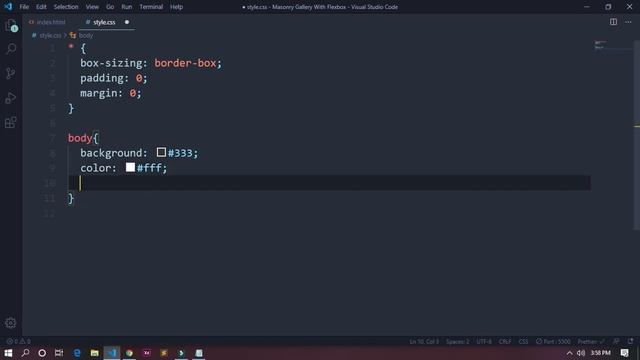Click style.css in the breadcrumb
The image size is (640, 360).
50,36
